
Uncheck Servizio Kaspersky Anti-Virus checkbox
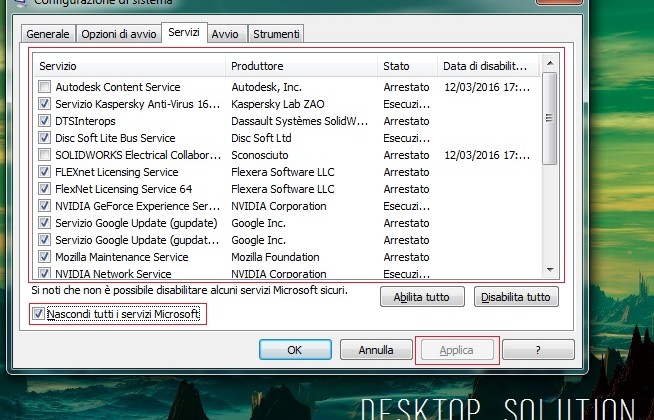click(x=45, y=104)
